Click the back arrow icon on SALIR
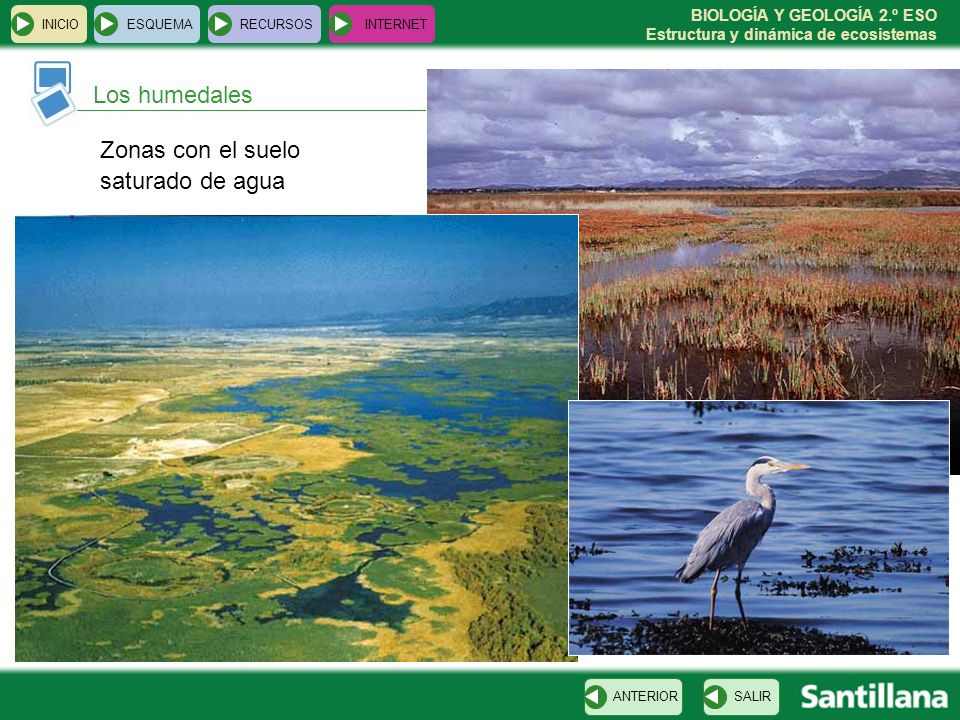960x720 pixels. click(x=714, y=697)
